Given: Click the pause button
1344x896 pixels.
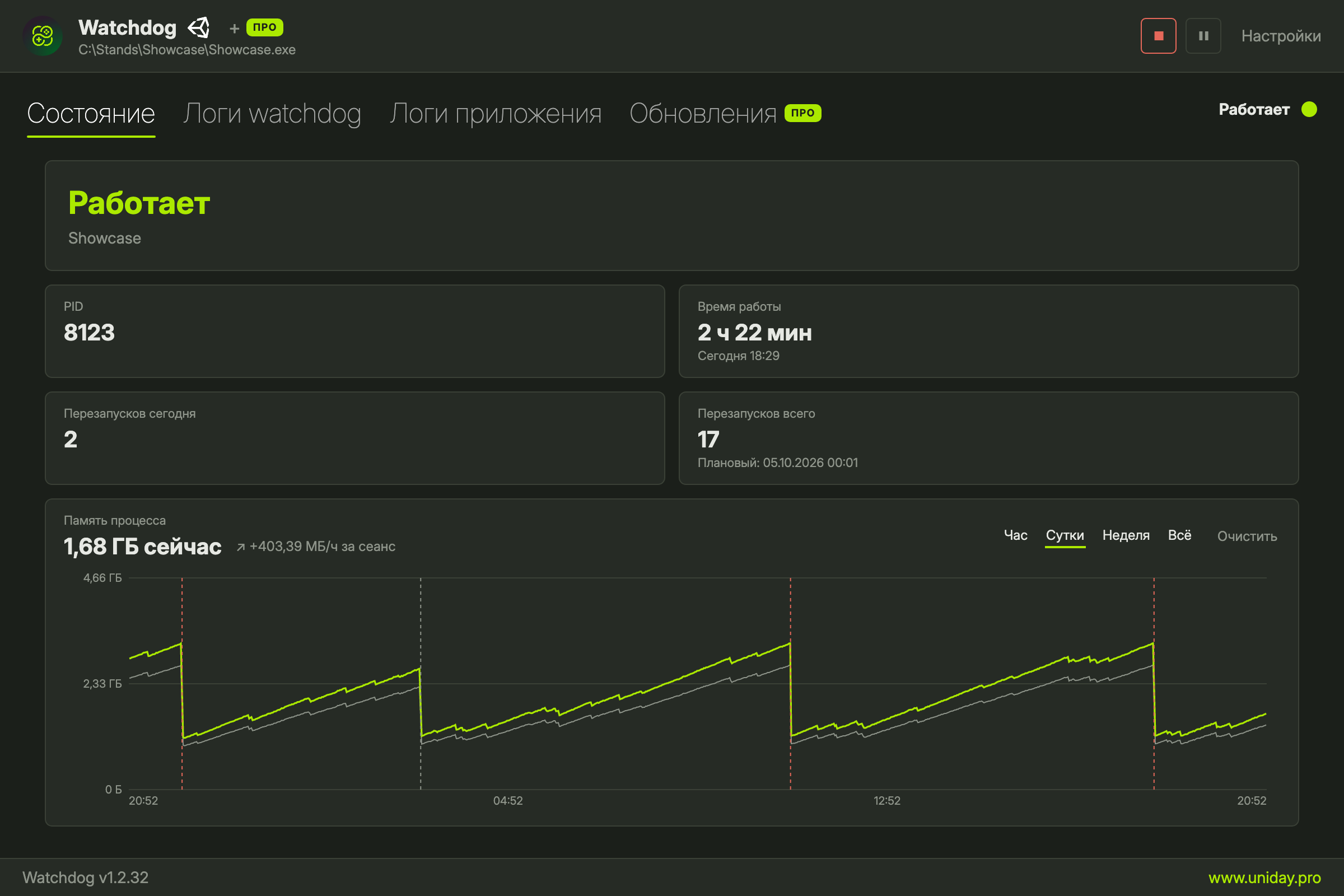Looking at the screenshot, I should 1203,36.
